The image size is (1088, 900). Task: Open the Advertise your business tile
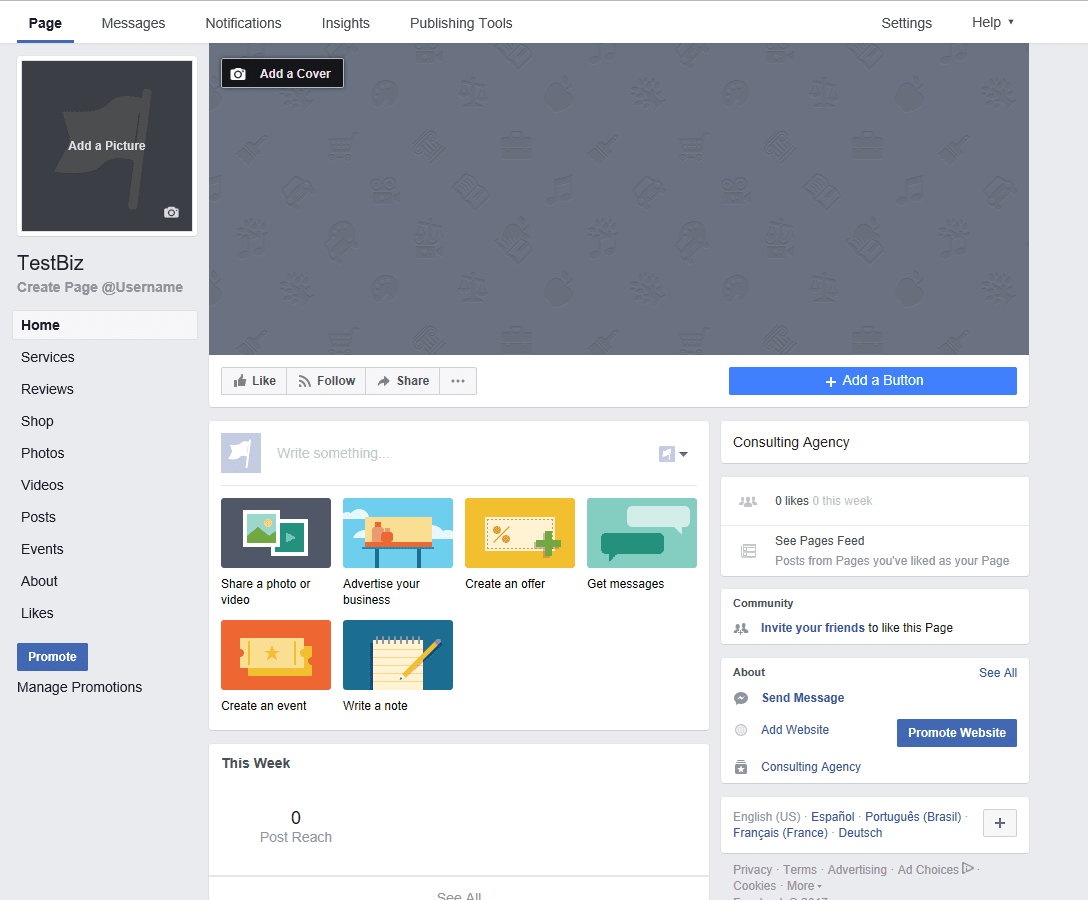click(x=397, y=533)
